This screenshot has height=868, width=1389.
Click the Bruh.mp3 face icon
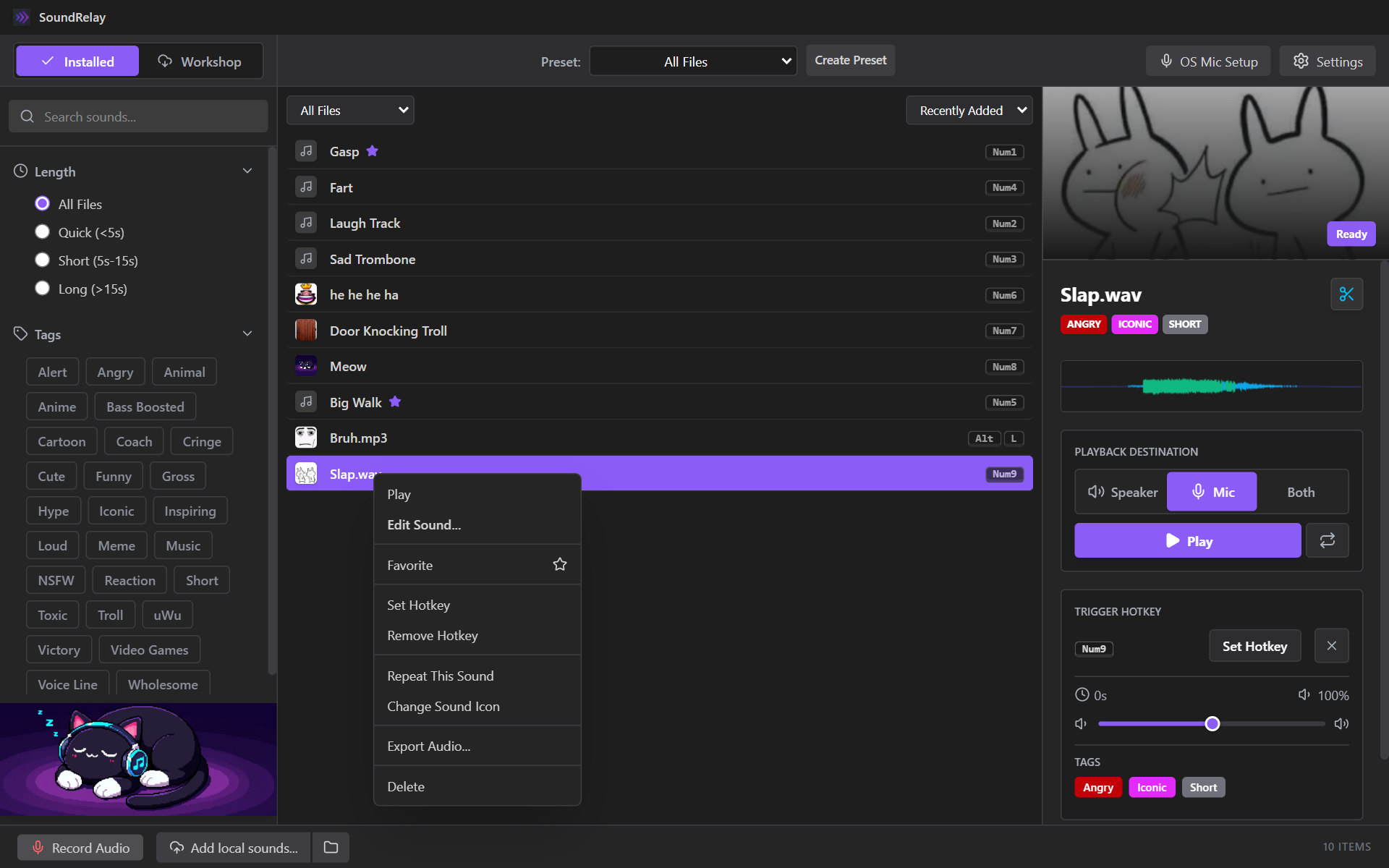click(x=306, y=438)
